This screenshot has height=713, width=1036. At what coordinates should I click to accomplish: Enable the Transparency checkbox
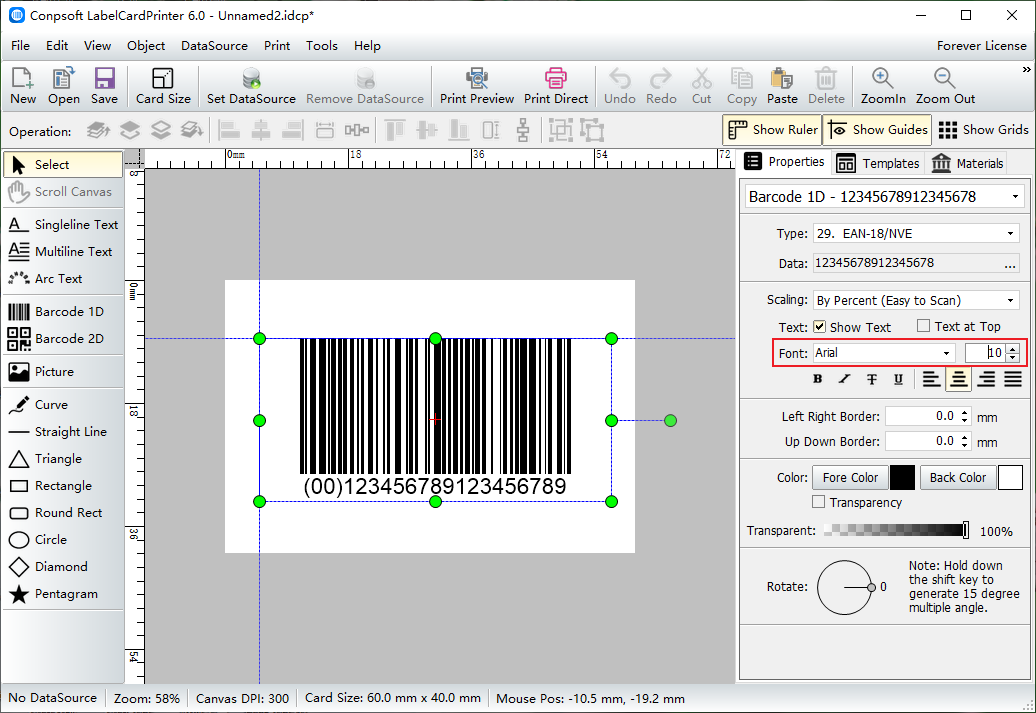pyautogui.click(x=819, y=502)
